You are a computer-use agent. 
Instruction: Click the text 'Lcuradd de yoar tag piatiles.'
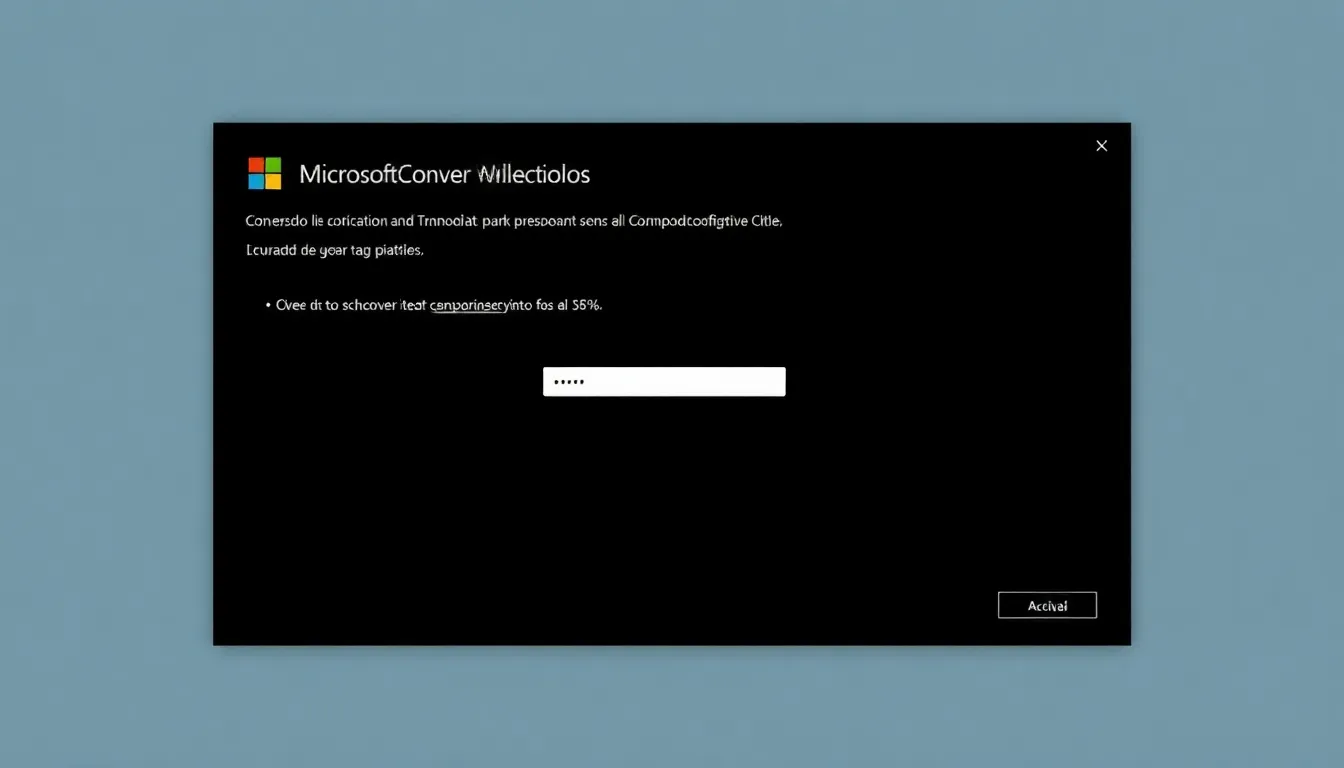pos(334,251)
